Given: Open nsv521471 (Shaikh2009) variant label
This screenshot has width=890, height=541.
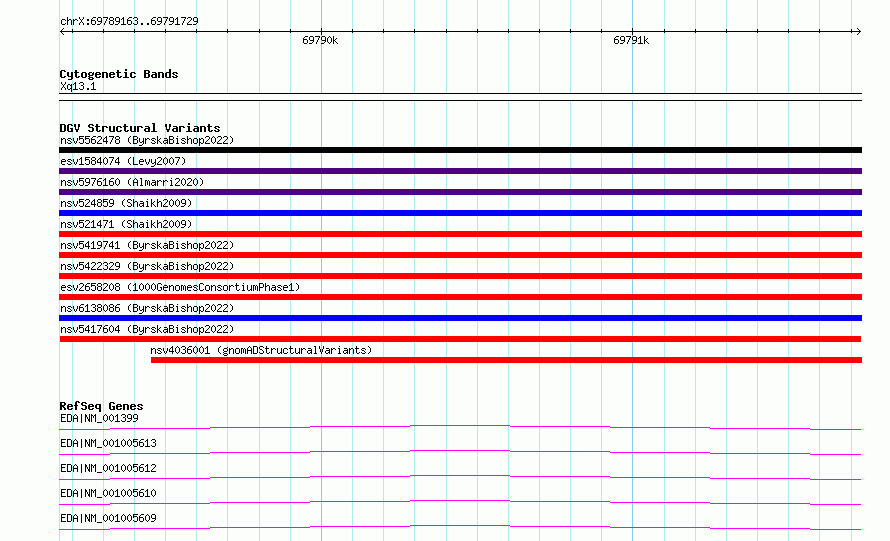Looking at the screenshot, I should (126, 224).
